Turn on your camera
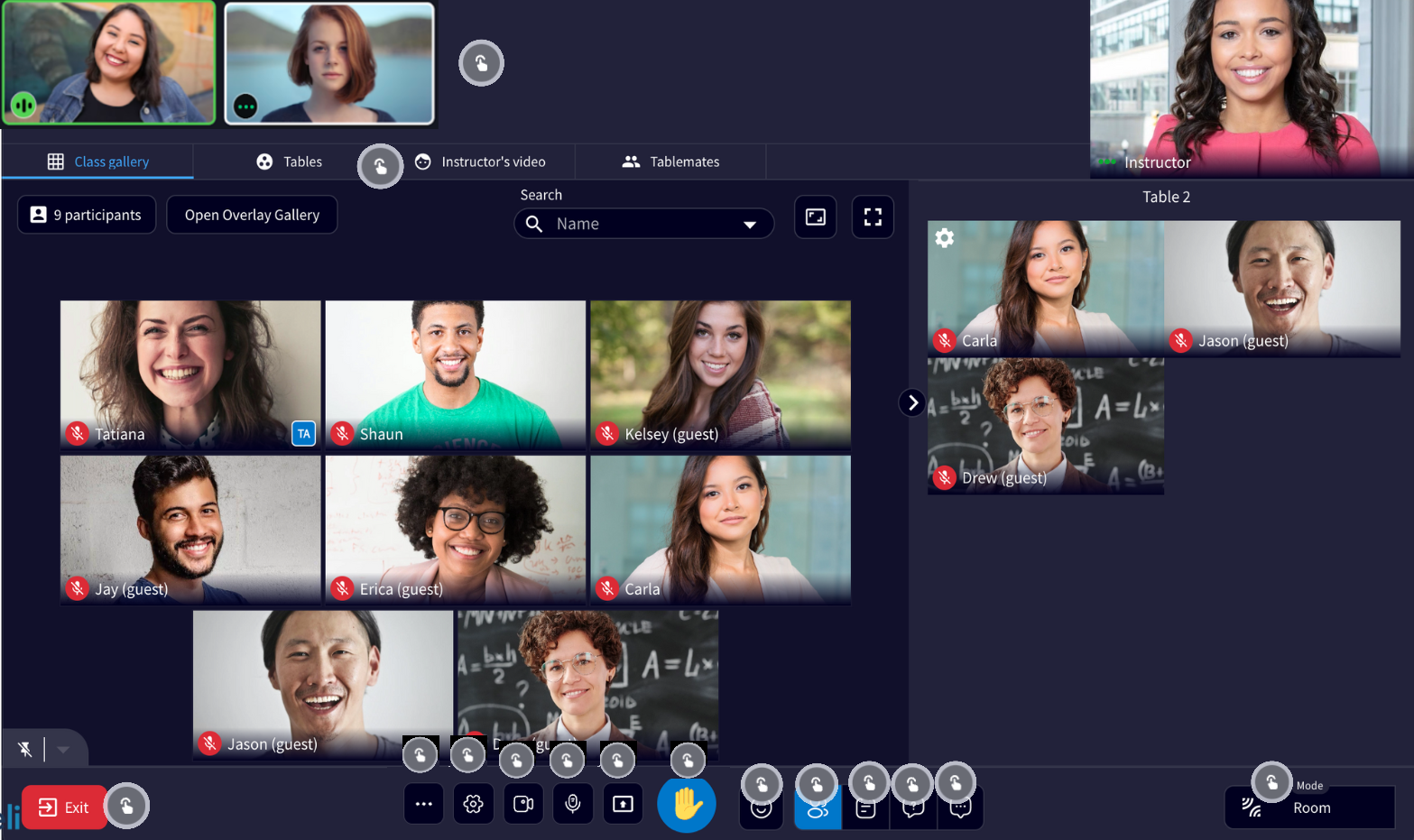Screen dimensions: 1414x840 pos(523,803)
